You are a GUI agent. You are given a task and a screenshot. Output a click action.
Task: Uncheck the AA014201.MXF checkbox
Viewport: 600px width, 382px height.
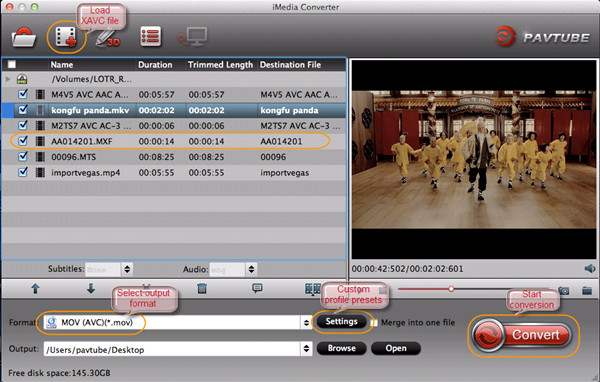[x=23, y=141]
